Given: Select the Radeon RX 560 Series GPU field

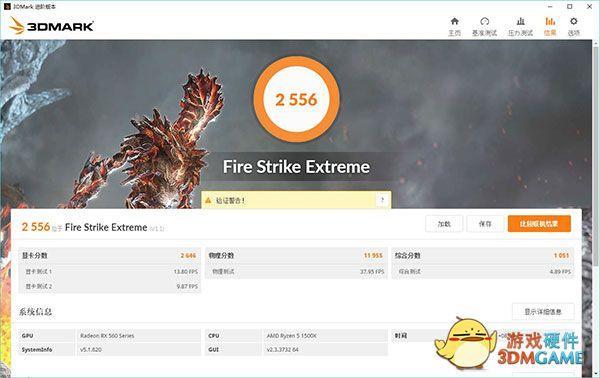Looking at the screenshot, I should pos(139,336).
